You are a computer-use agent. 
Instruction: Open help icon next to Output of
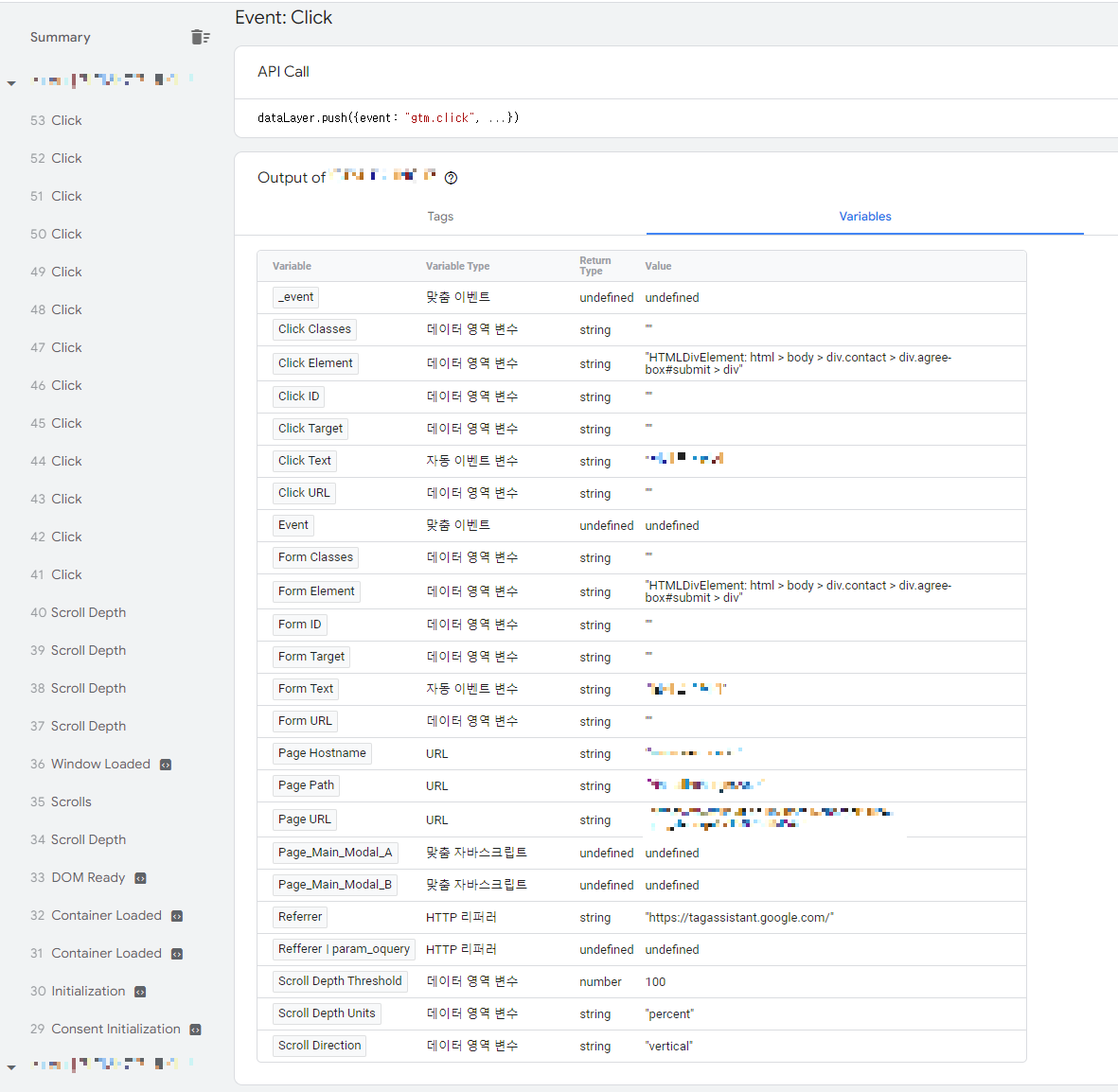[451, 178]
